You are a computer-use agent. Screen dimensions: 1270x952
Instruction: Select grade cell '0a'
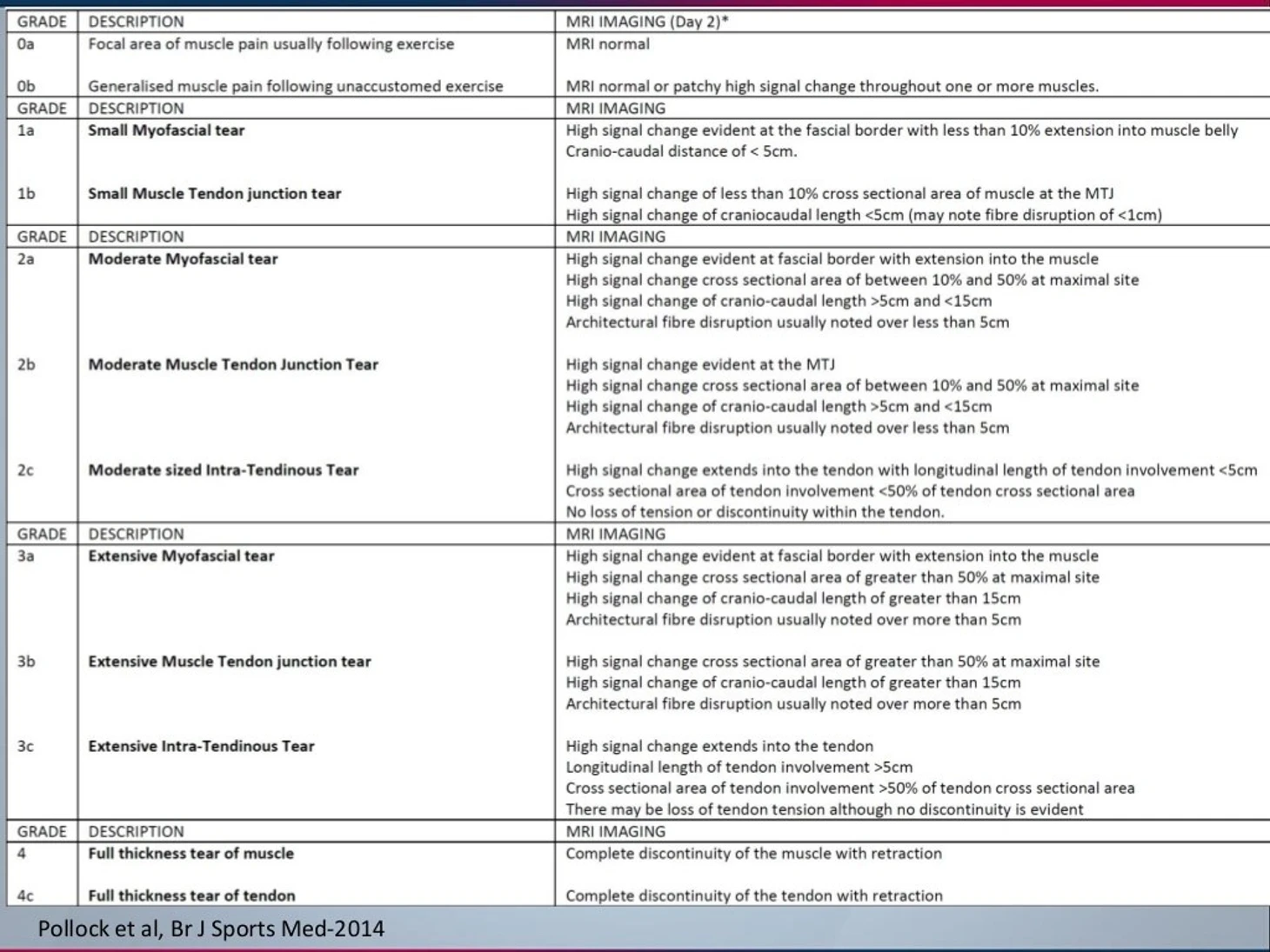click(26, 44)
